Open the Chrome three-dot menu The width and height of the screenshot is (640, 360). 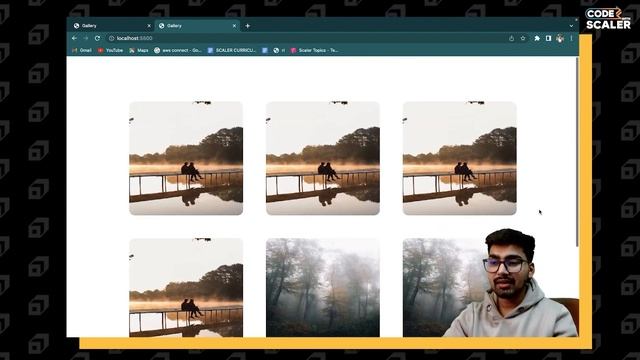coord(571,38)
